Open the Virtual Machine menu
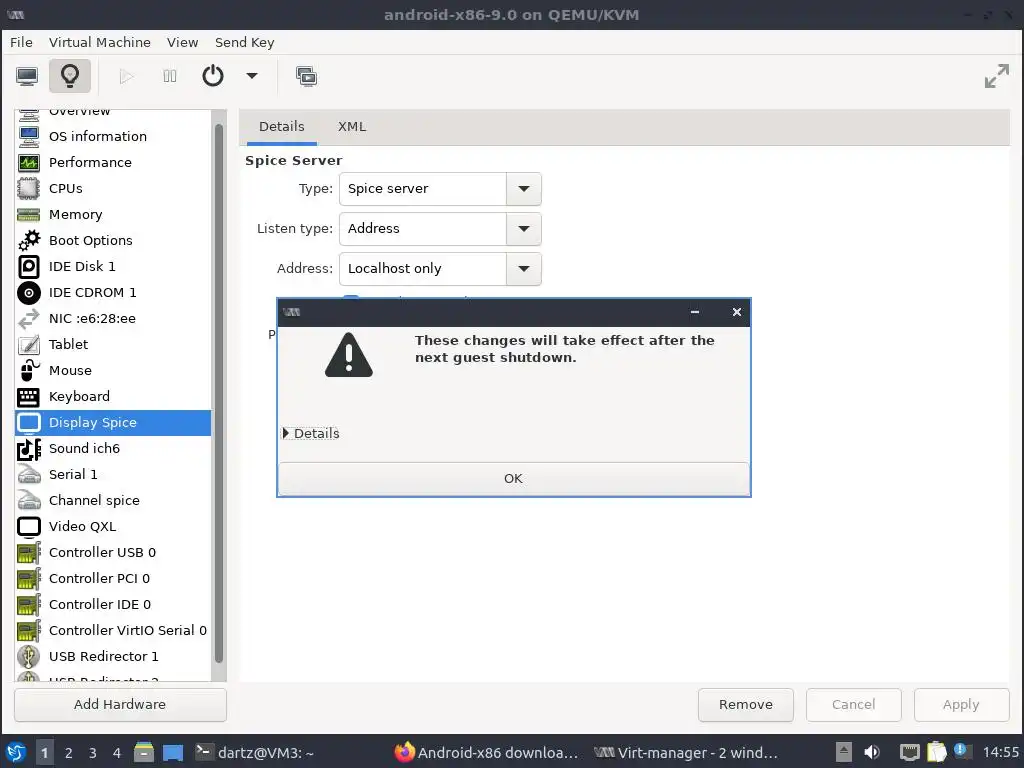The image size is (1024, 768). (x=99, y=42)
